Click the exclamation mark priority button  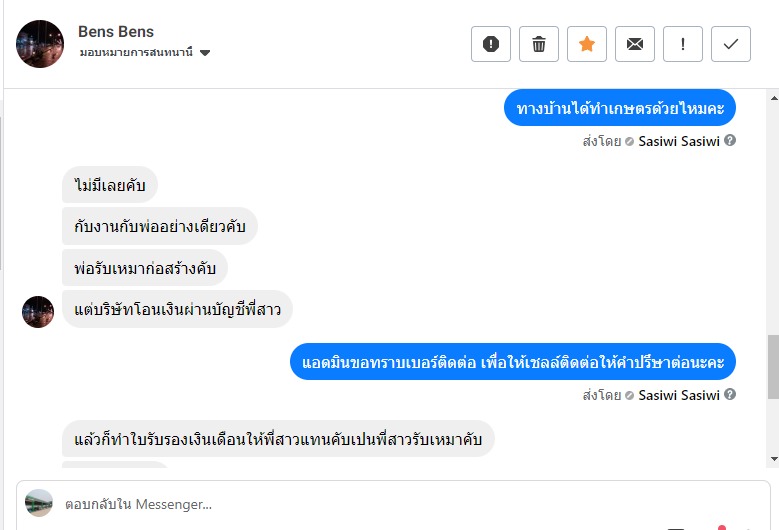683,44
